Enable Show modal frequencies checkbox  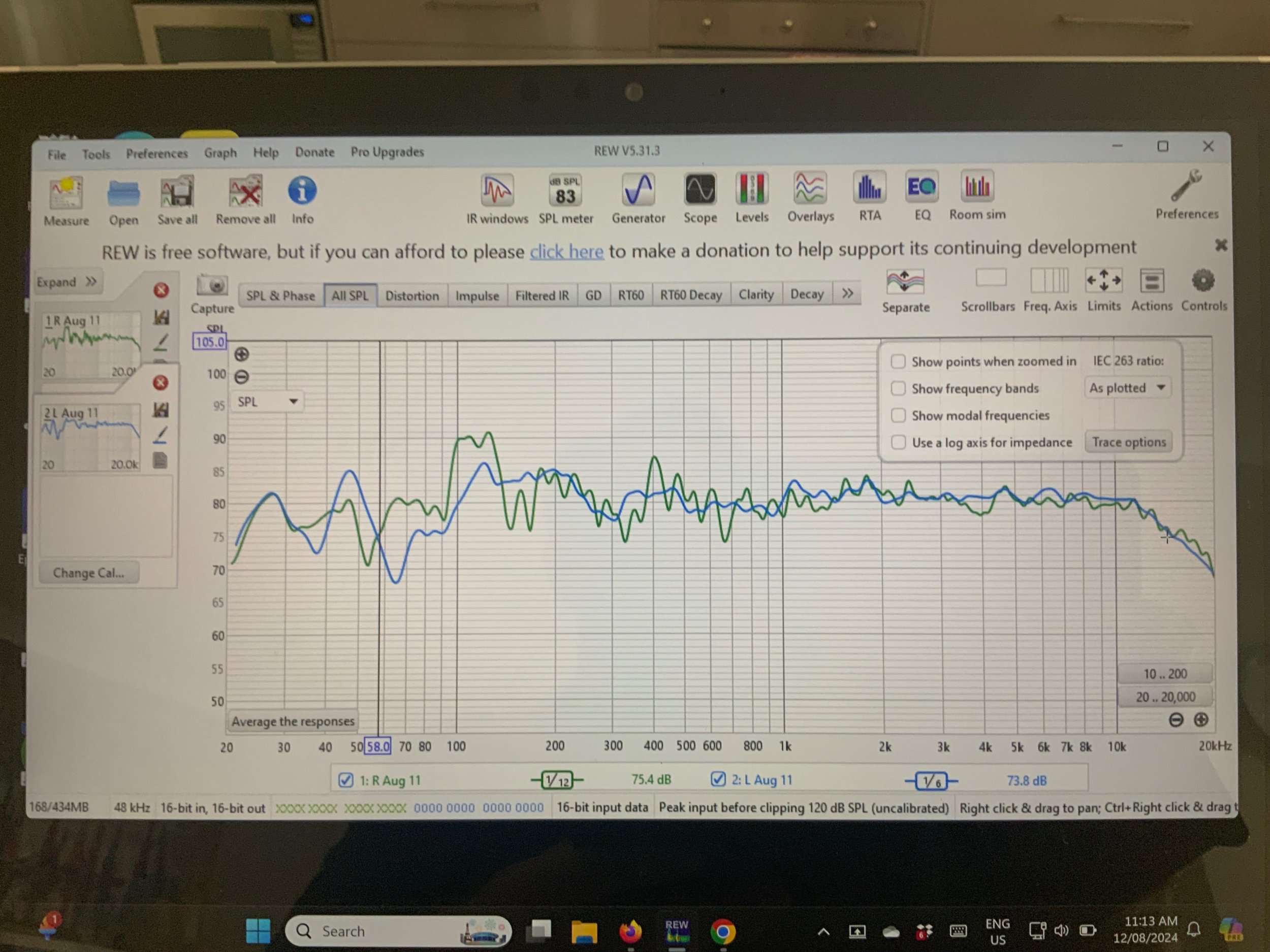(x=898, y=415)
